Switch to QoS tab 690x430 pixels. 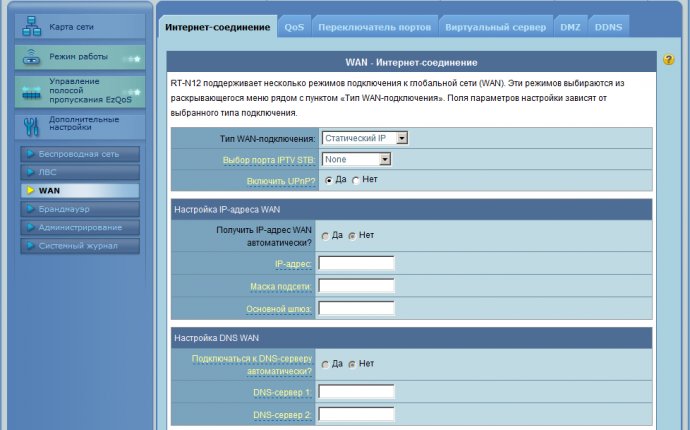click(294, 27)
